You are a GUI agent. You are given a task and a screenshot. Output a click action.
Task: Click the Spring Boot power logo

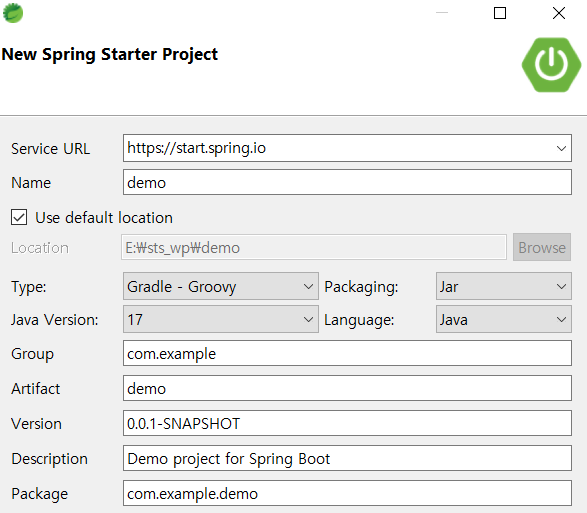pyautogui.click(x=551, y=65)
